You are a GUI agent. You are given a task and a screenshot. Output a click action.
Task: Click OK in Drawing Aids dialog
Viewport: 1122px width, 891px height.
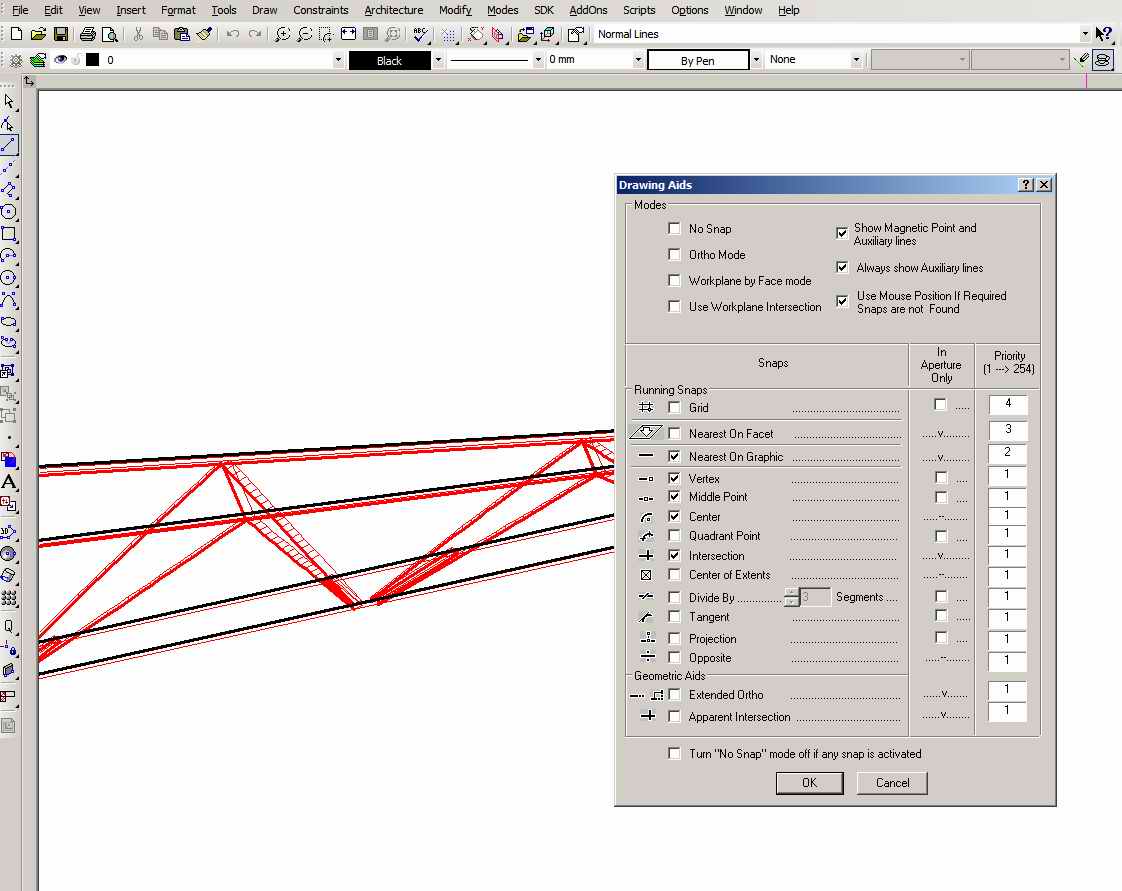click(809, 783)
